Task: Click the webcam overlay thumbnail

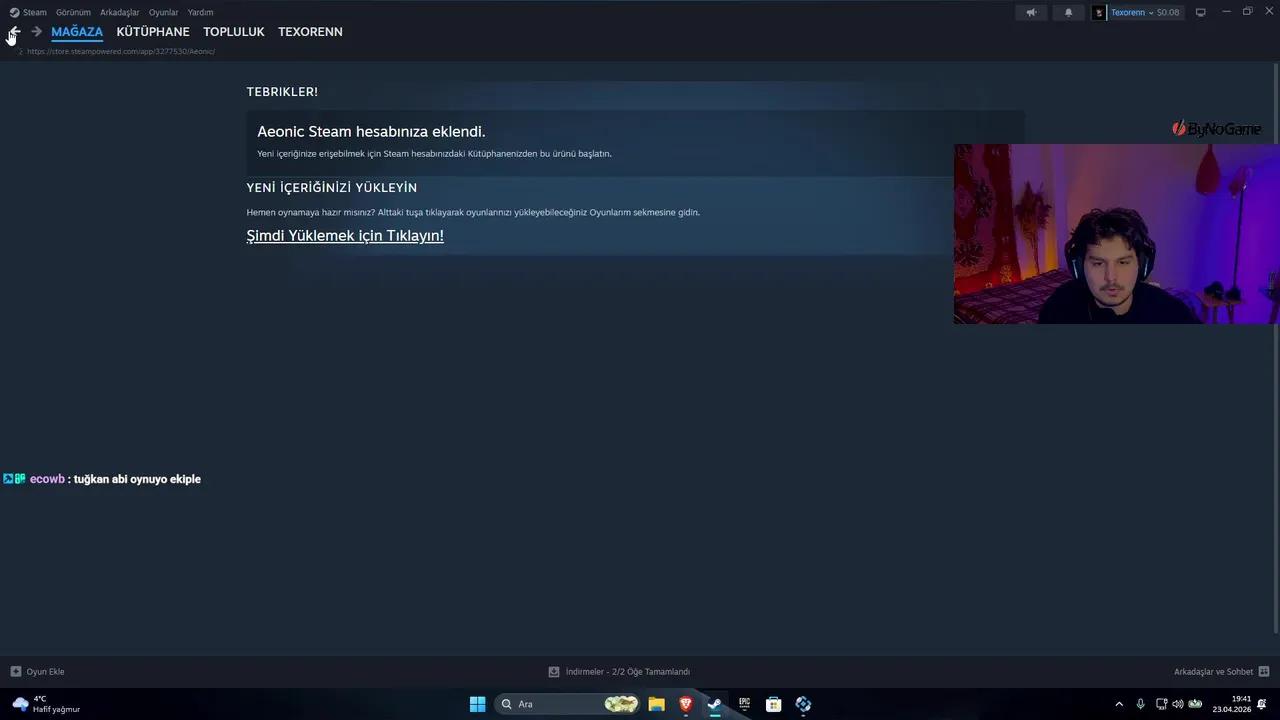Action: 1116,234
